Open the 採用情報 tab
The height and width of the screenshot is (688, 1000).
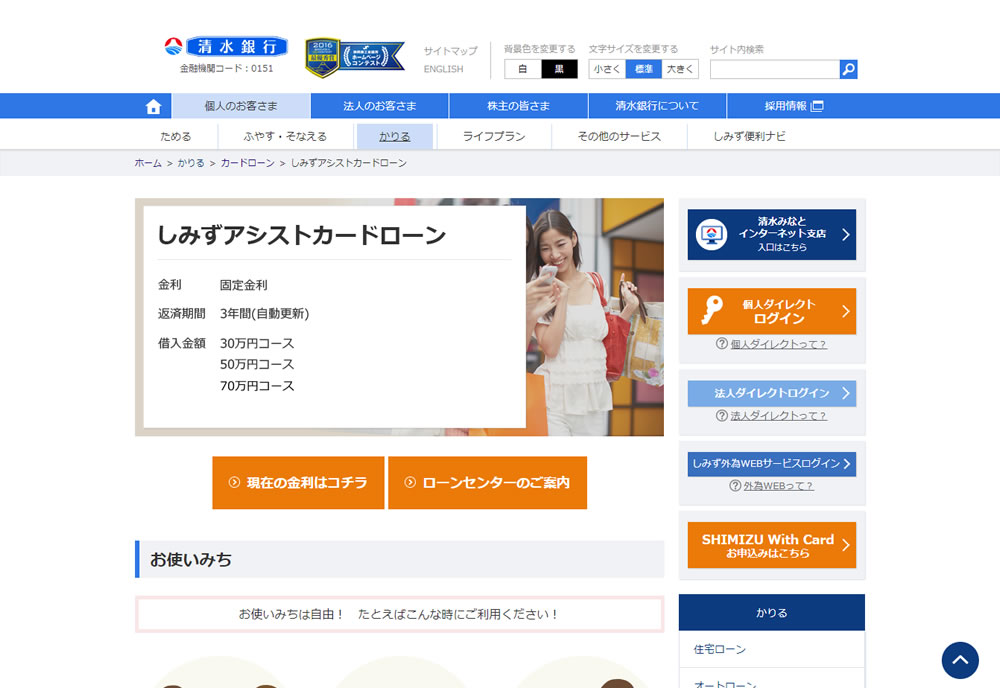pyautogui.click(x=794, y=106)
